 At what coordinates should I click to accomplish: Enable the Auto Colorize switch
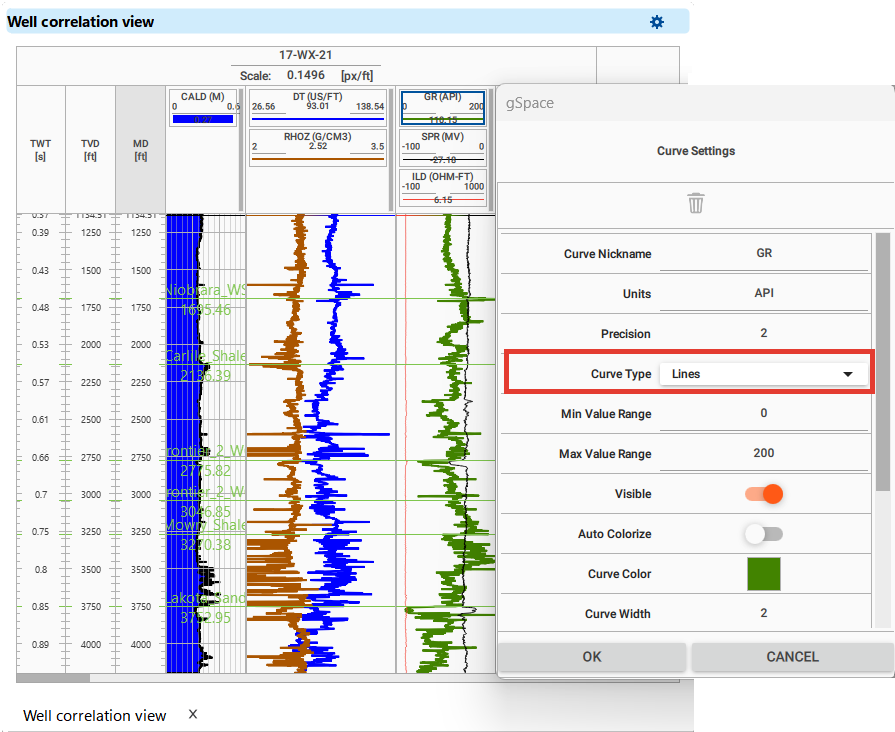point(764,534)
